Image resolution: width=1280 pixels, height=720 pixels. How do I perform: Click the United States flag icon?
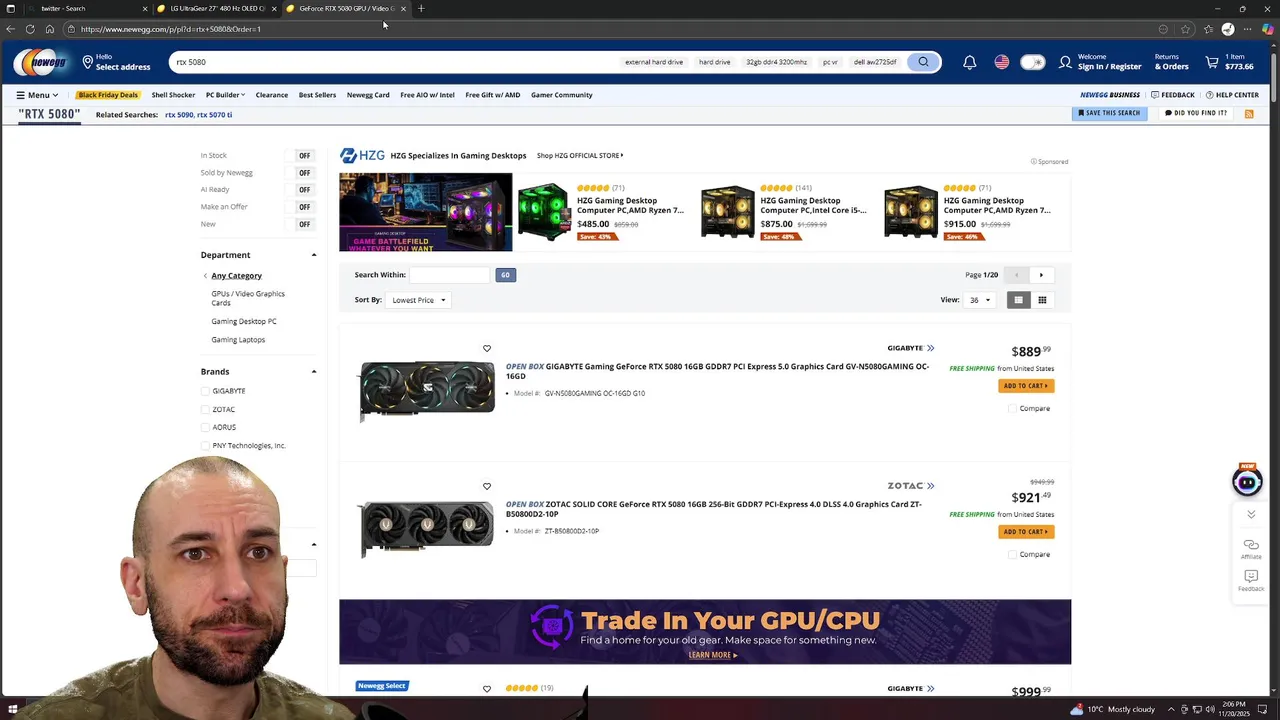pyautogui.click(x=1001, y=62)
